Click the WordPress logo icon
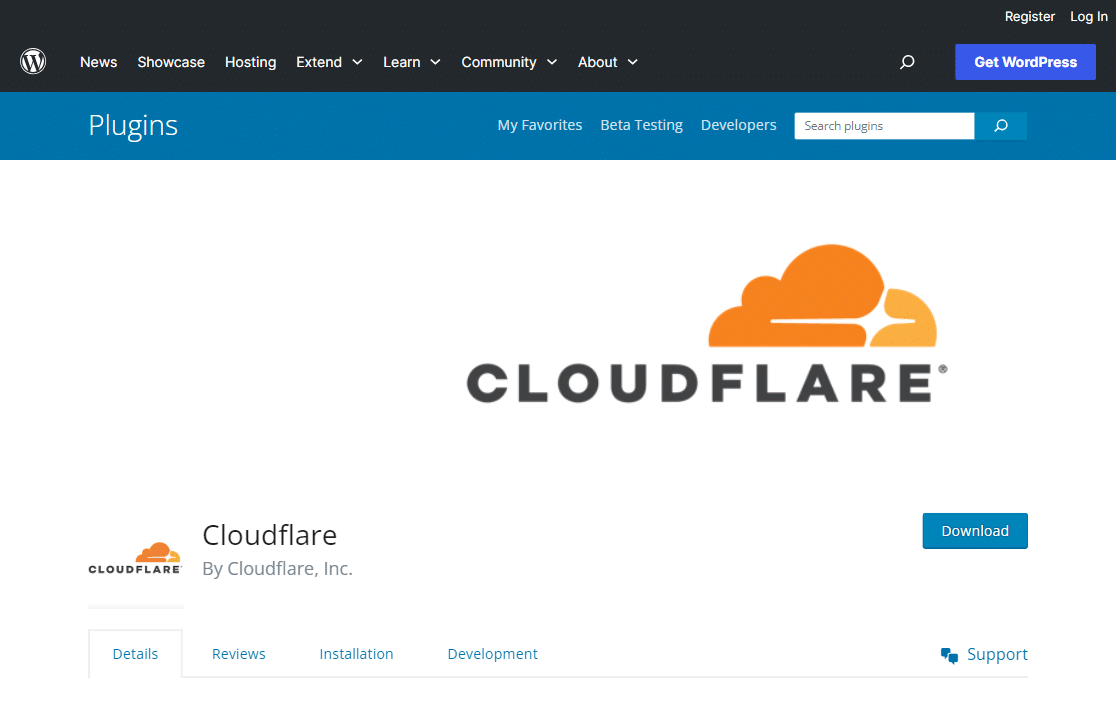This screenshot has height=710, width=1116. (x=33, y=62)
